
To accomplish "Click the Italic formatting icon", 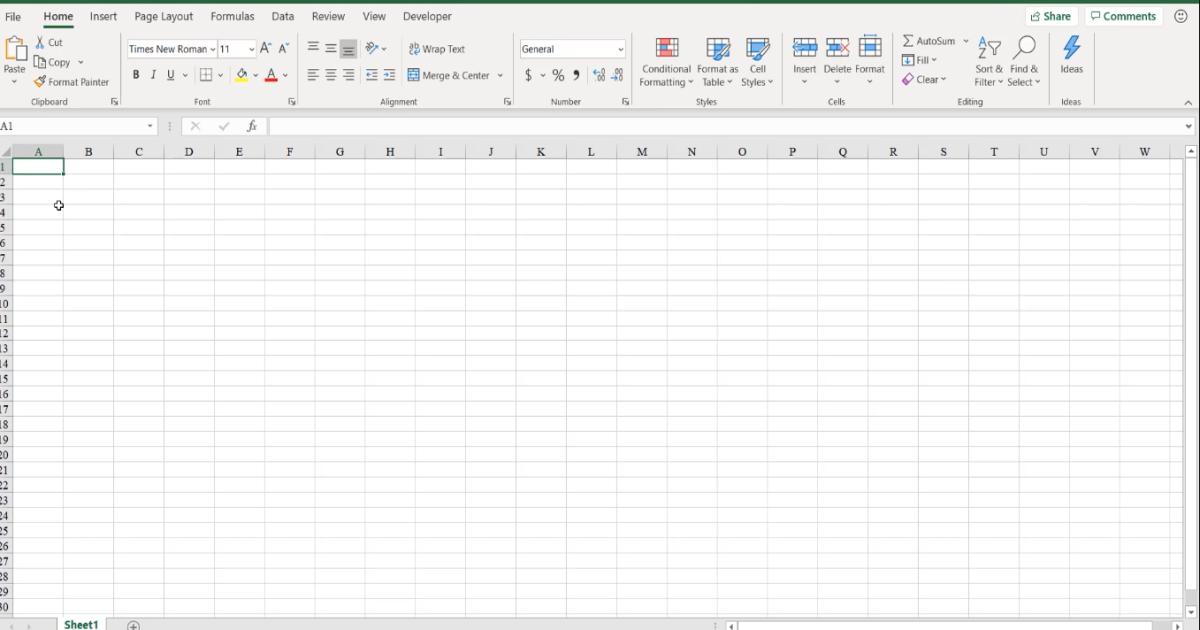I will (x=152, y=74).
